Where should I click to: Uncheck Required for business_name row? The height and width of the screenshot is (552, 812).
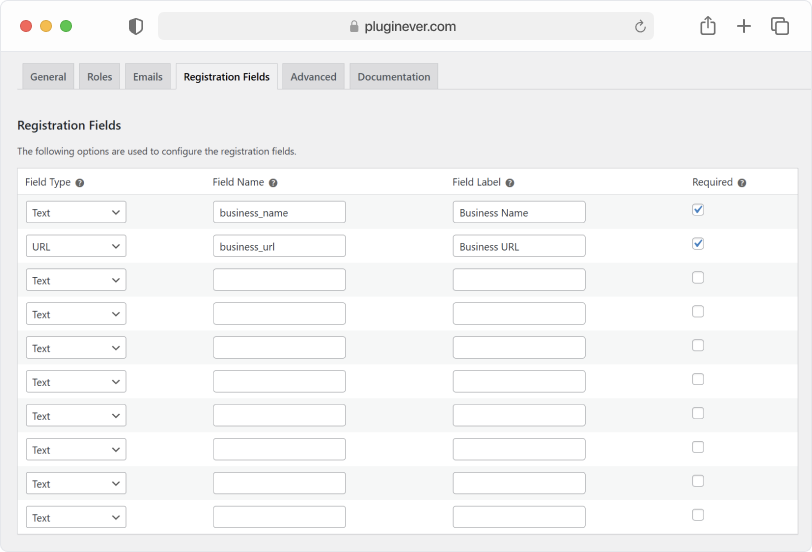(x=698, y=210)
